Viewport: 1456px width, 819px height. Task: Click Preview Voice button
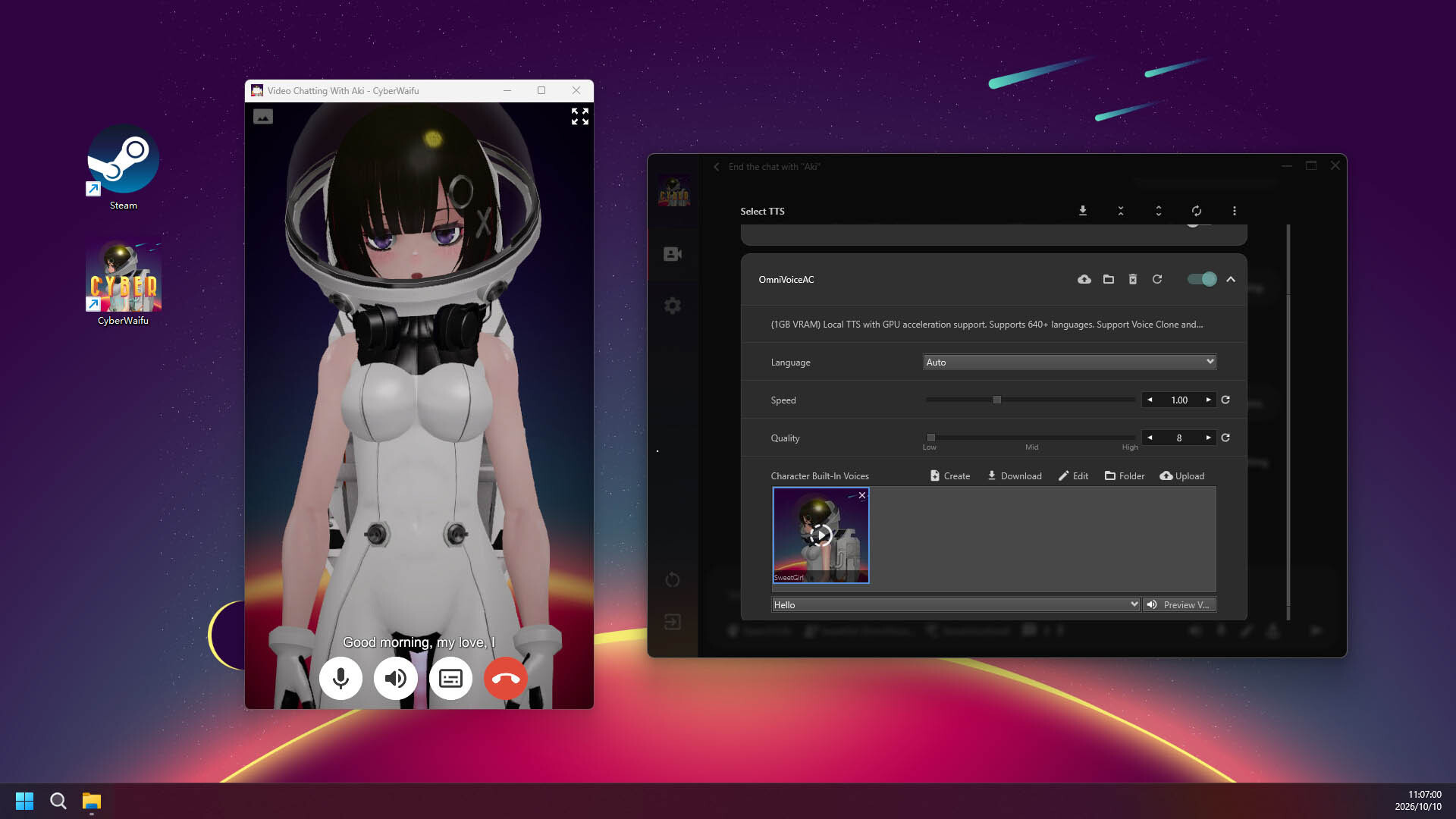point(1179,604)
